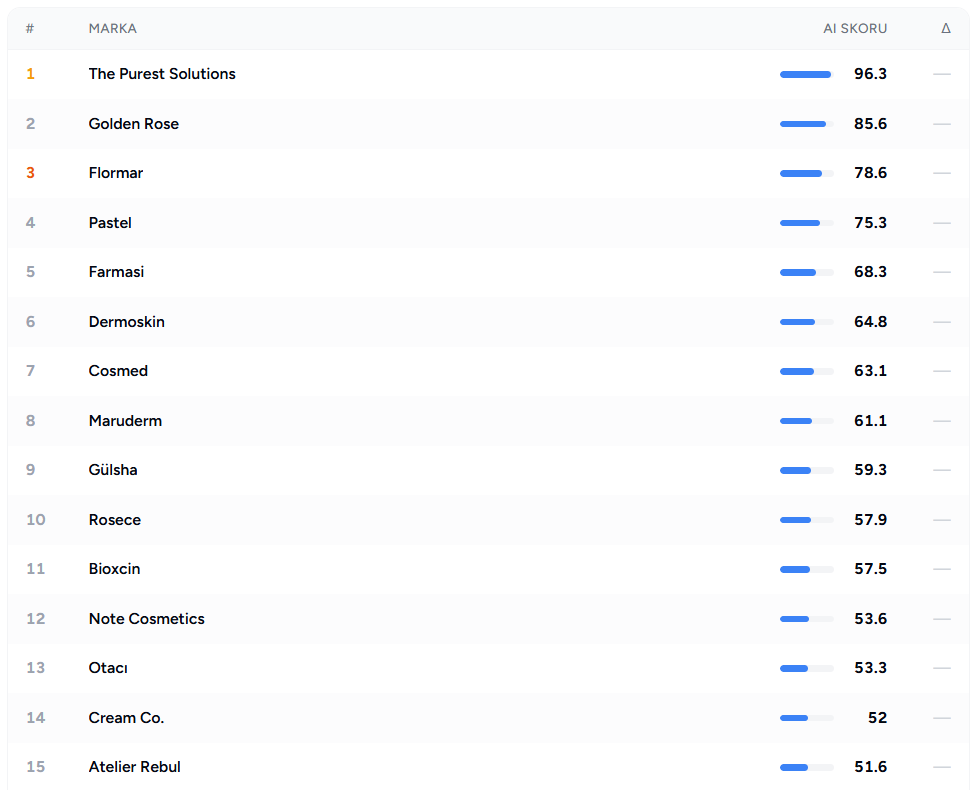Click the orange rank number 1
The width and height of the screenshot is (975, 790).
tap(30, 74)
